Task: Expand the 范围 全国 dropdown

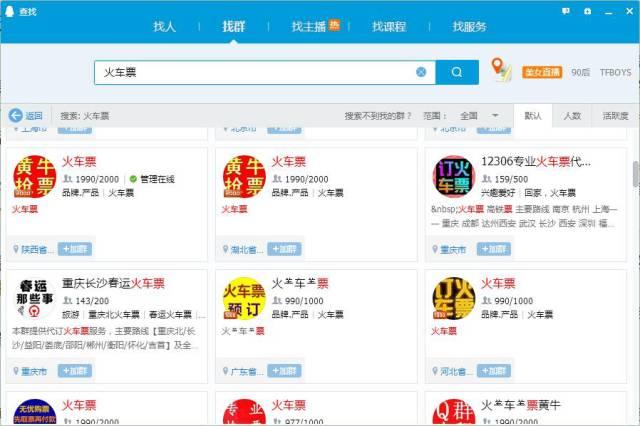Action: [x=495, y=115]
